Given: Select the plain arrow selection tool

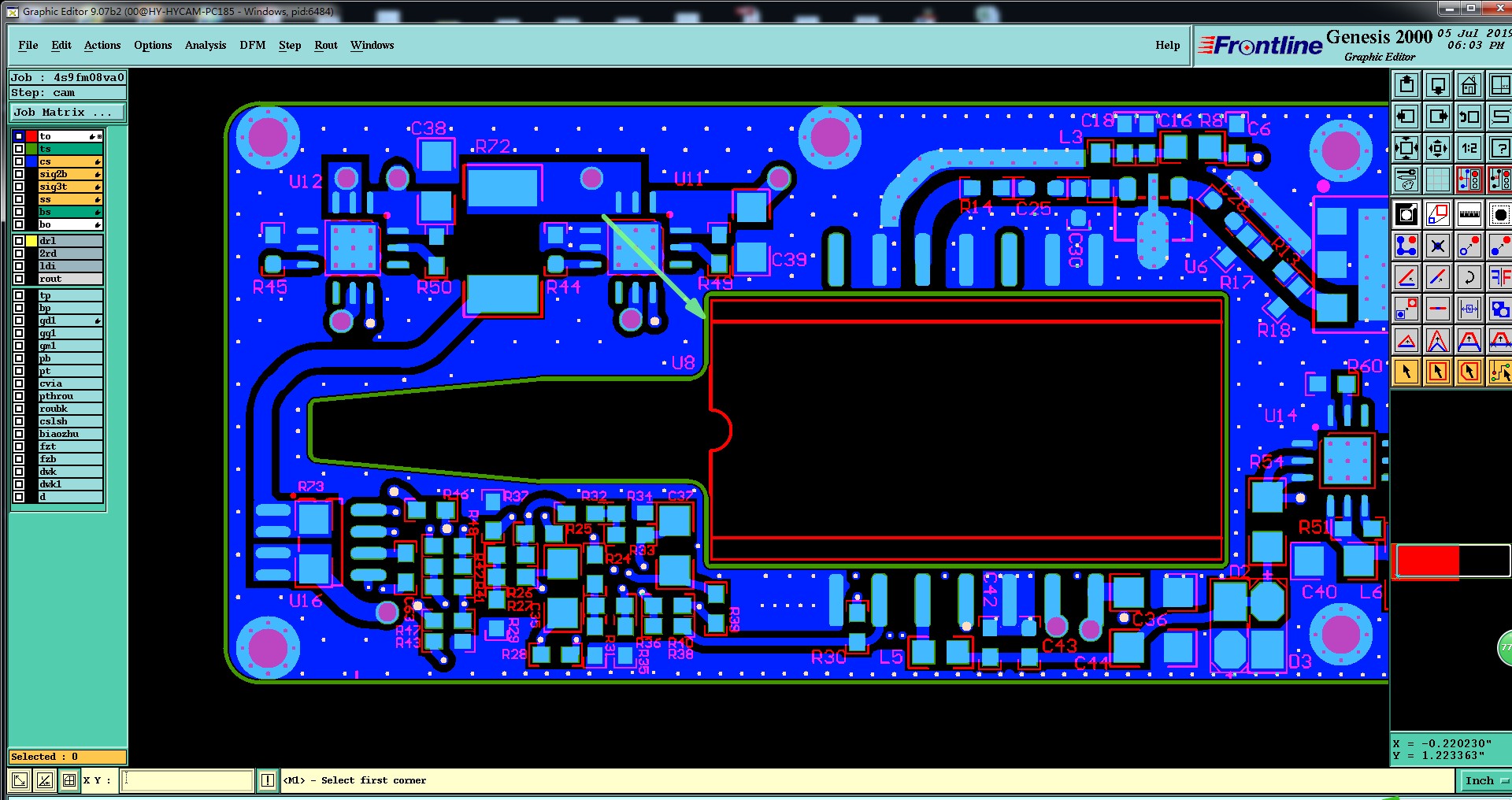Looking at the screenshot, I should (1406, 372).
